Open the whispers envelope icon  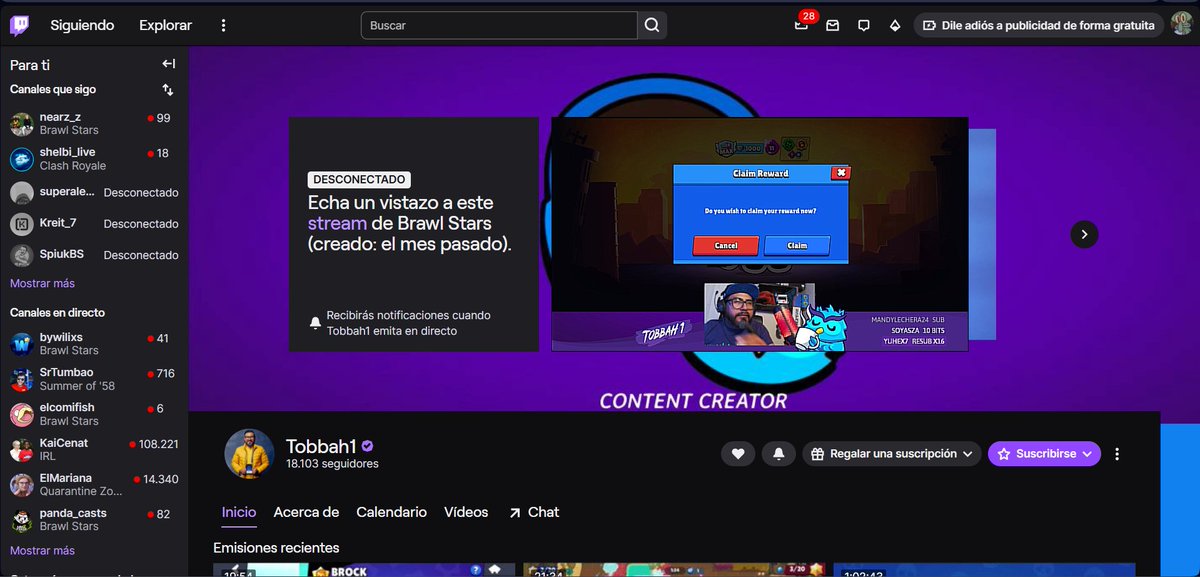pos(832,25)
